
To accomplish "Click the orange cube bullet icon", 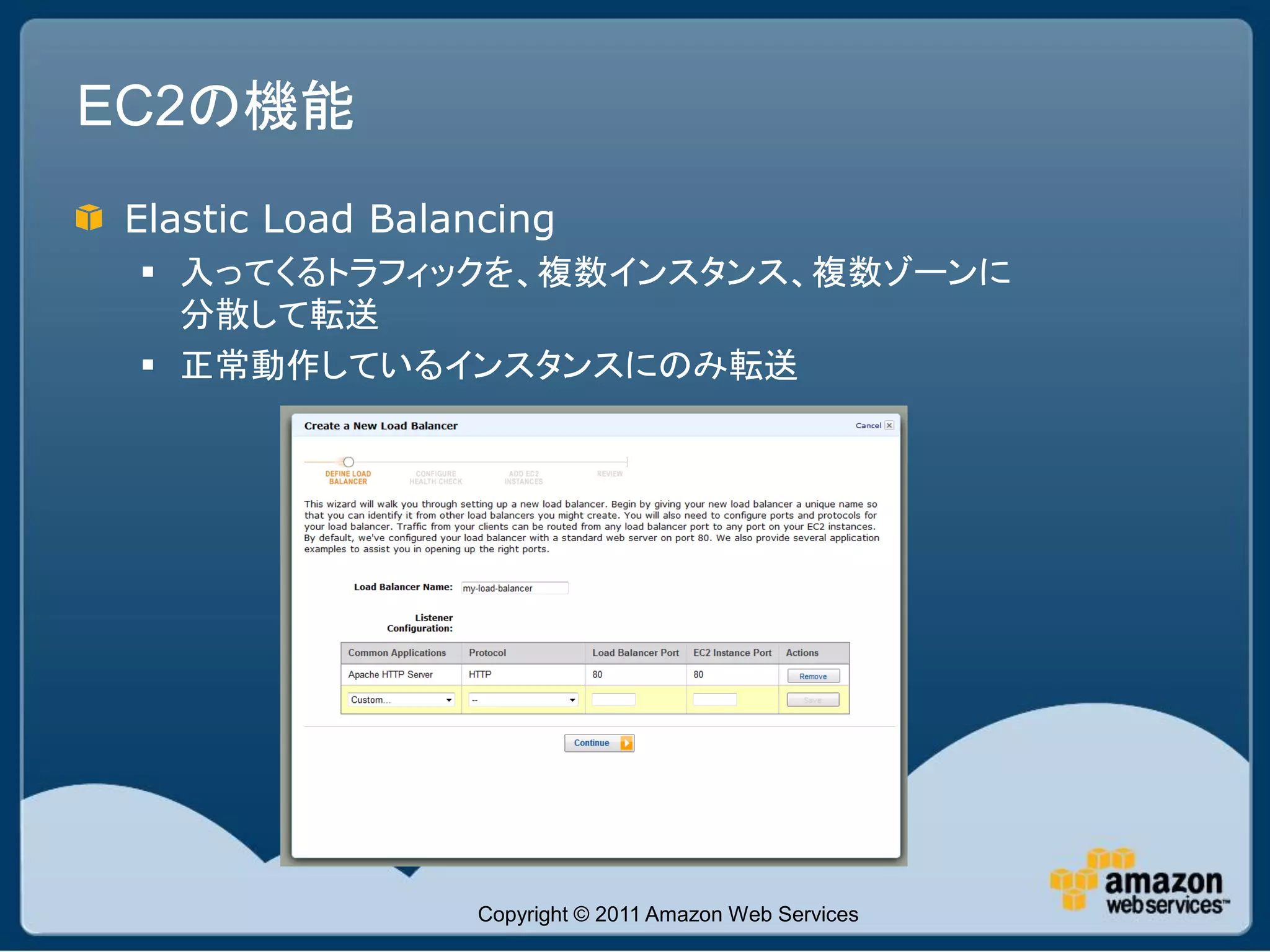I will (89, 218).
